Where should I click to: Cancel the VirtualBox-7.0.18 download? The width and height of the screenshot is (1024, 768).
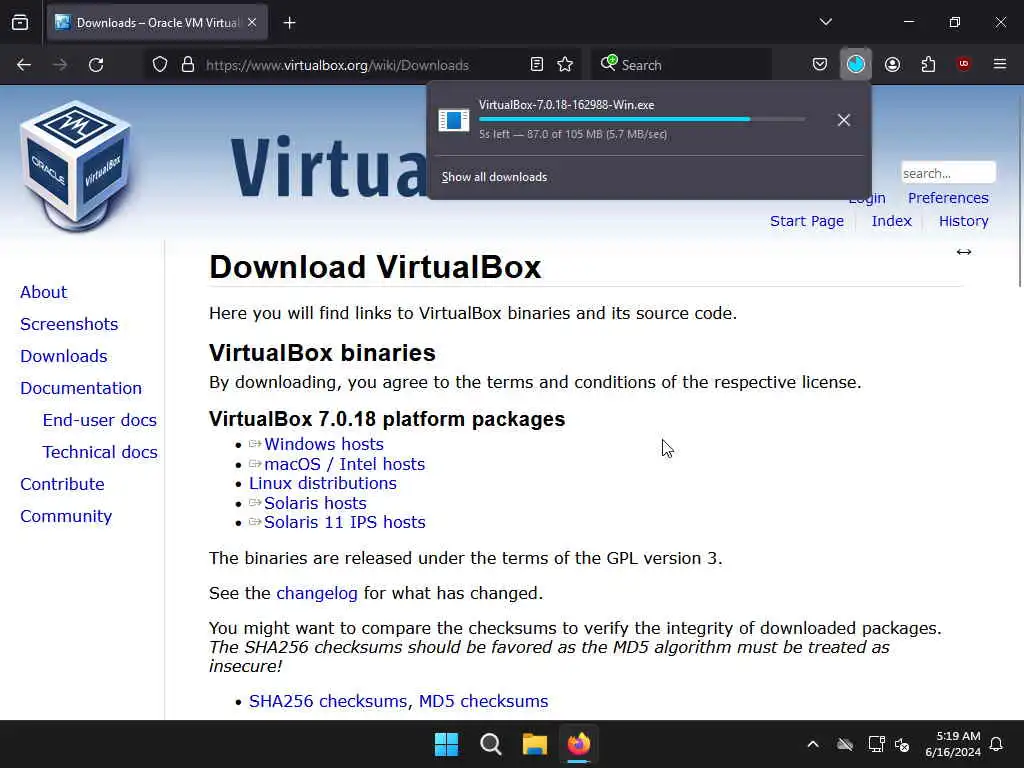pyautogui.click(x=844, y=120)
